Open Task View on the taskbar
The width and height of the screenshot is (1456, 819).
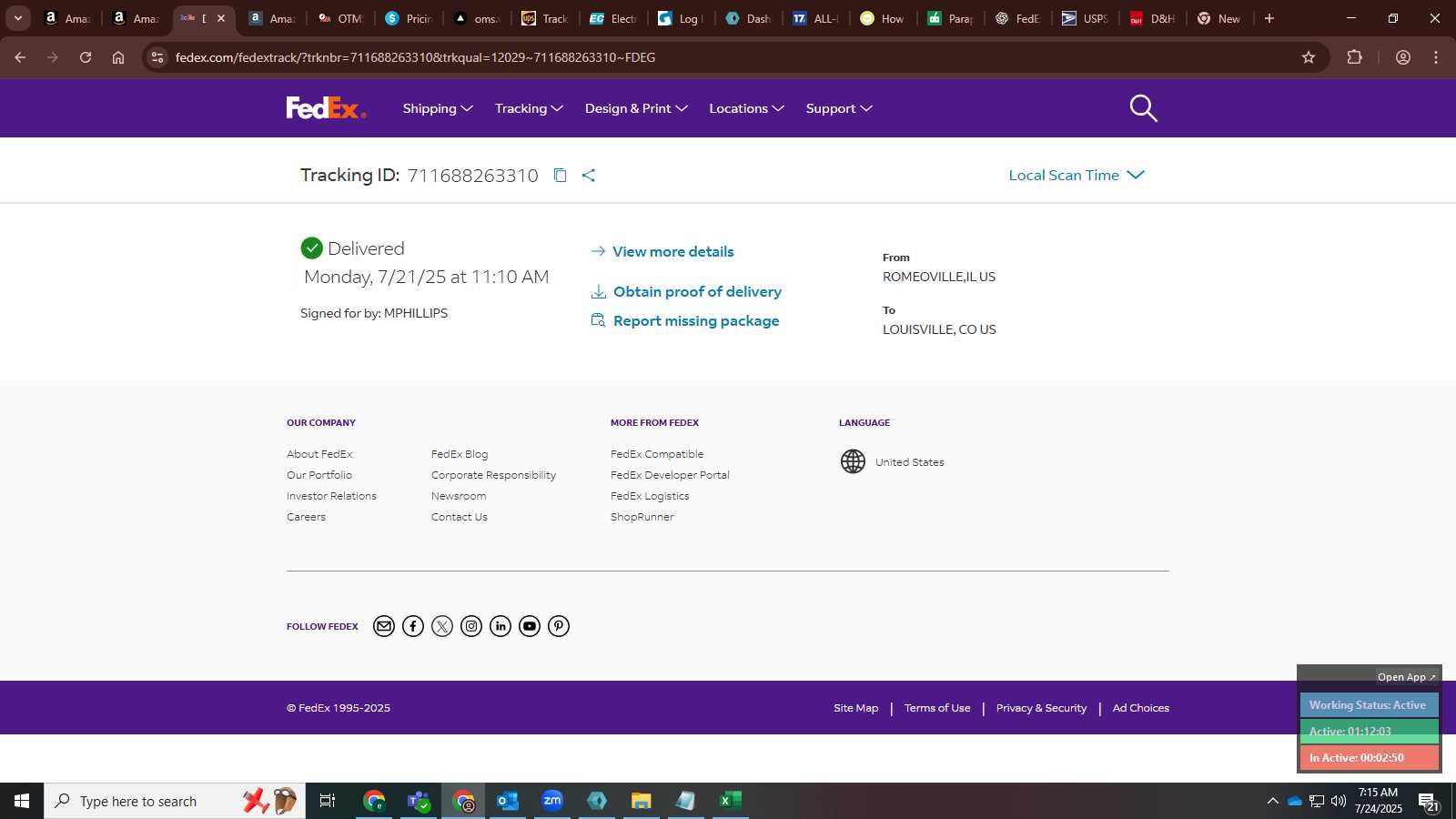(x=328, y=801)
